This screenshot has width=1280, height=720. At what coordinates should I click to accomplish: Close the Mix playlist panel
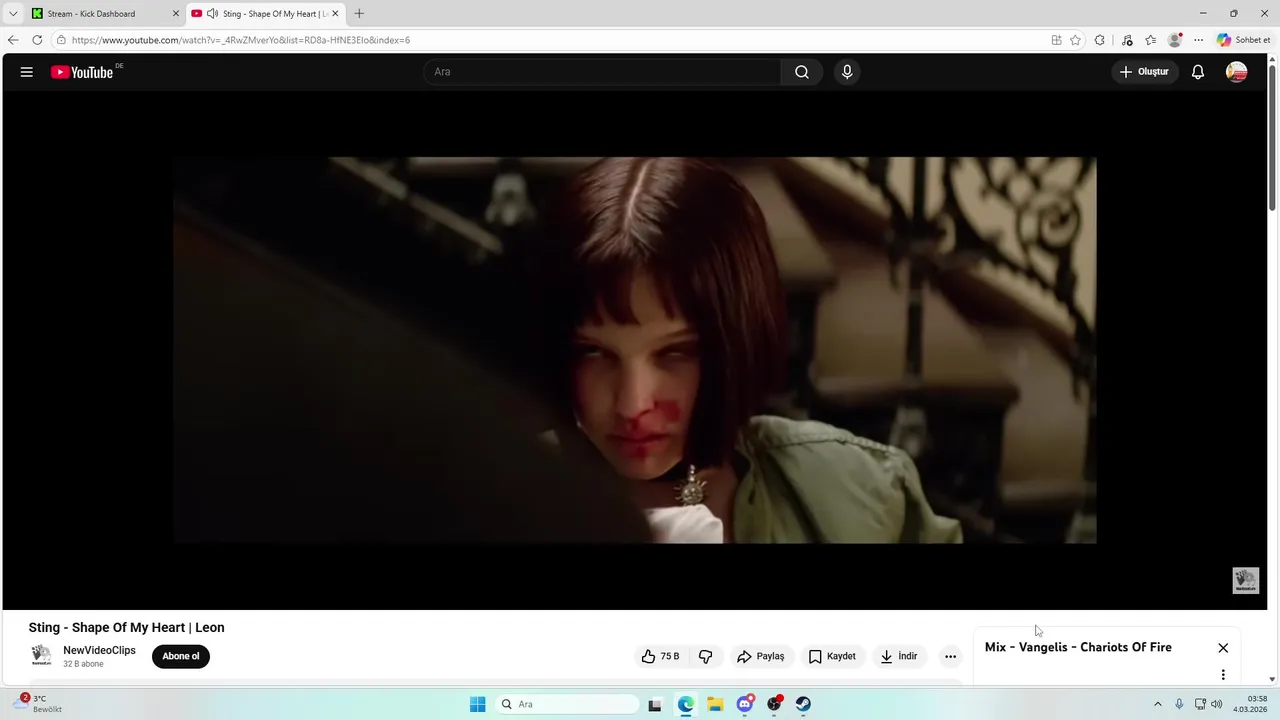pos(1223,648)
